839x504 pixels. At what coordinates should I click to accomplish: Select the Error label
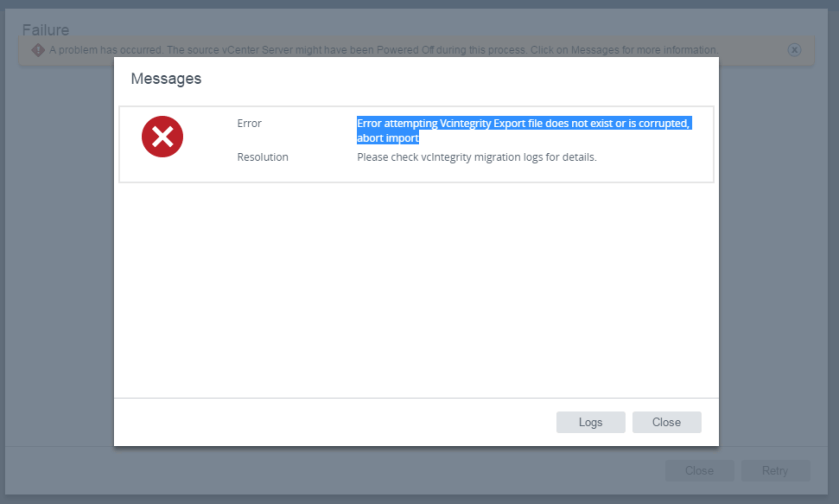coord(249,123)
